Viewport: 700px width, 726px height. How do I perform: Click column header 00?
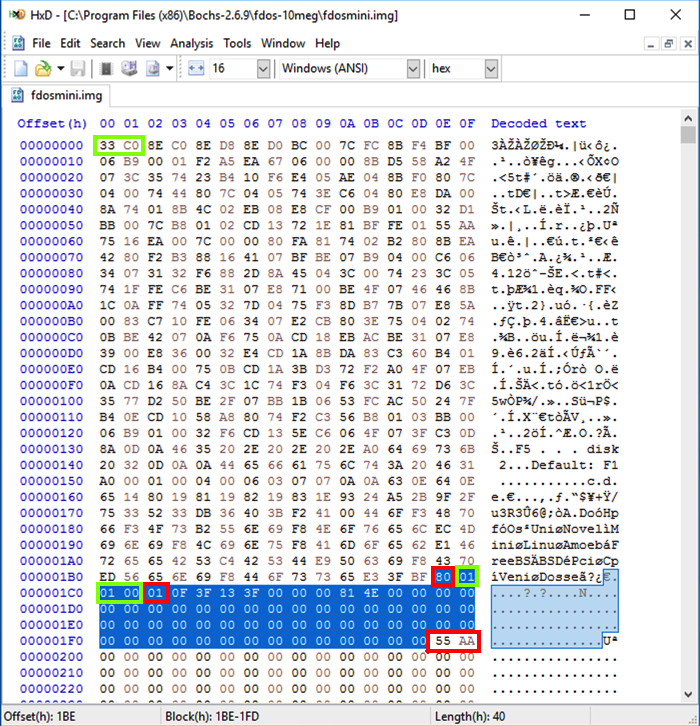[x=107, y=124]
